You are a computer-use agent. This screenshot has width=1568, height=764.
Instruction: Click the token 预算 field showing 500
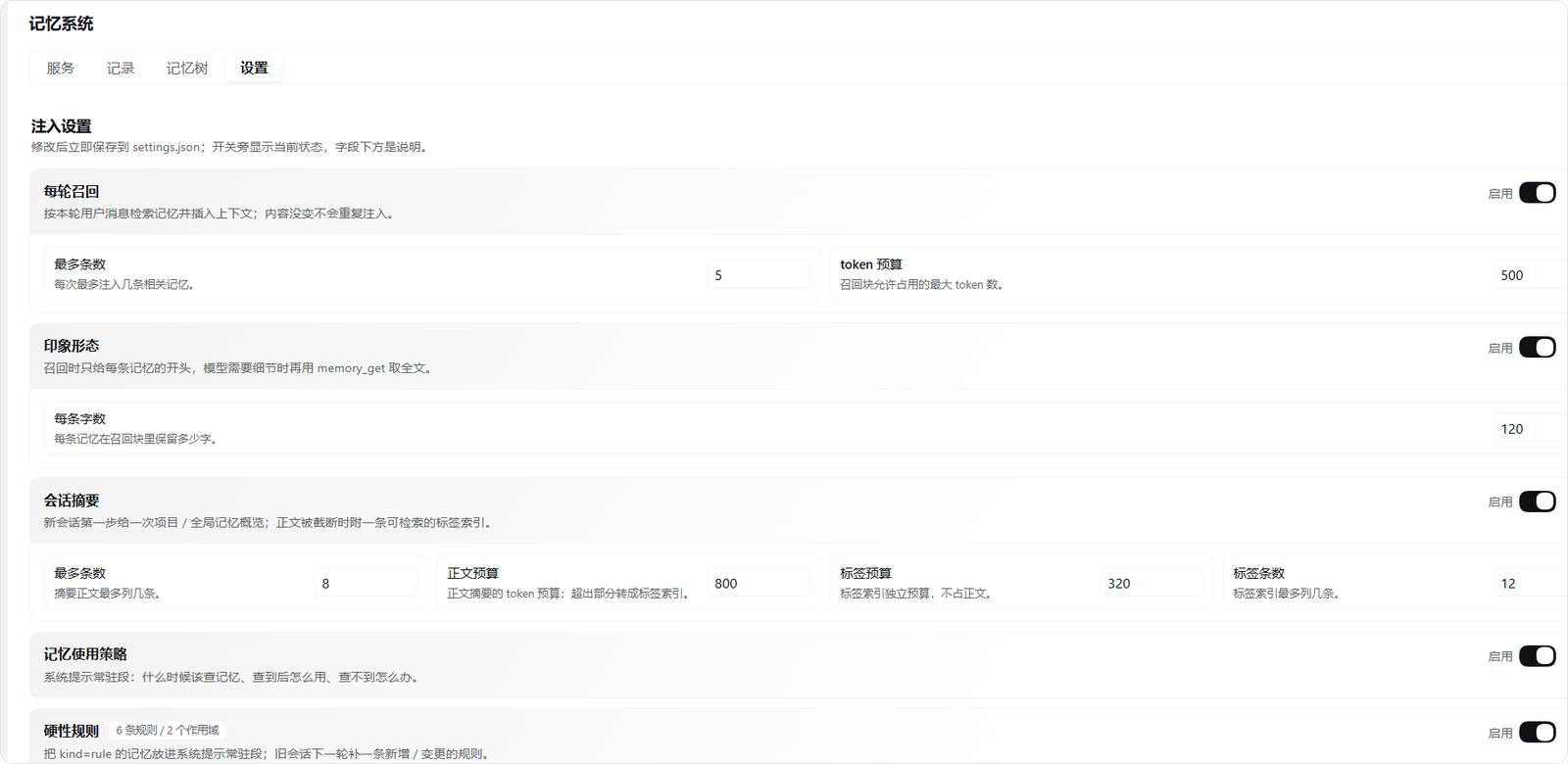1530,275
